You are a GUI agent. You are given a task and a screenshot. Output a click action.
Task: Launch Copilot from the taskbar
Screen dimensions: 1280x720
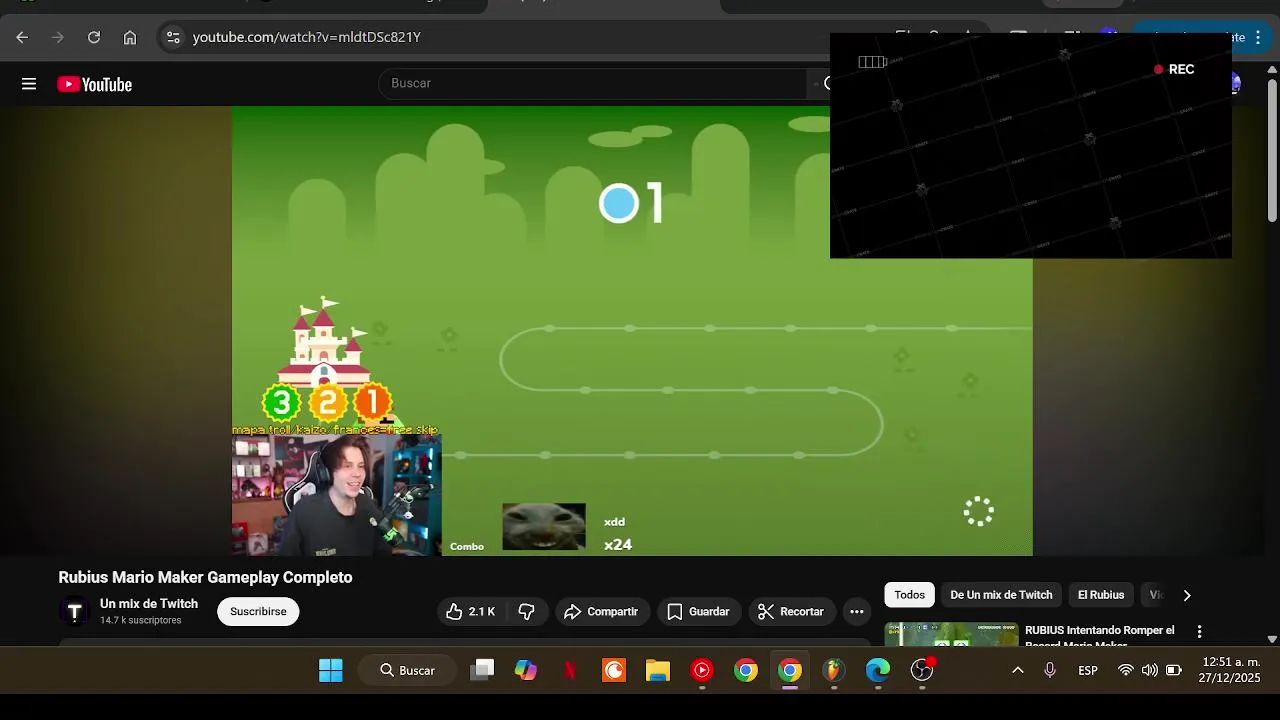pos(526,670)
